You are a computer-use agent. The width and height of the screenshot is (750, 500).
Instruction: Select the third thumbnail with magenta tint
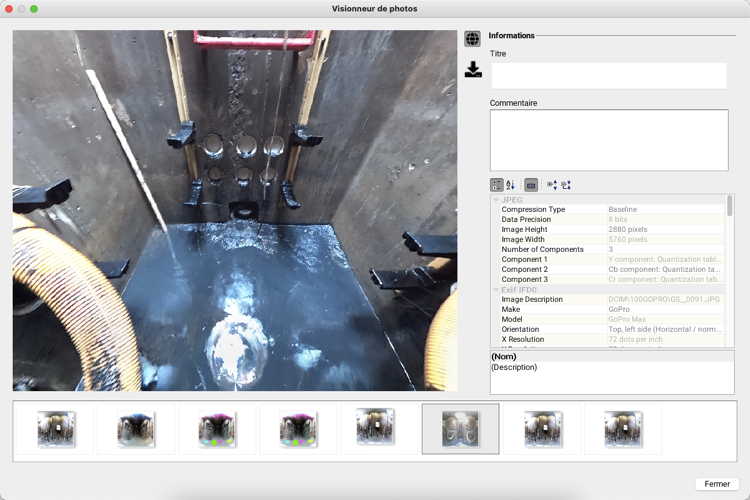[218, 430]
